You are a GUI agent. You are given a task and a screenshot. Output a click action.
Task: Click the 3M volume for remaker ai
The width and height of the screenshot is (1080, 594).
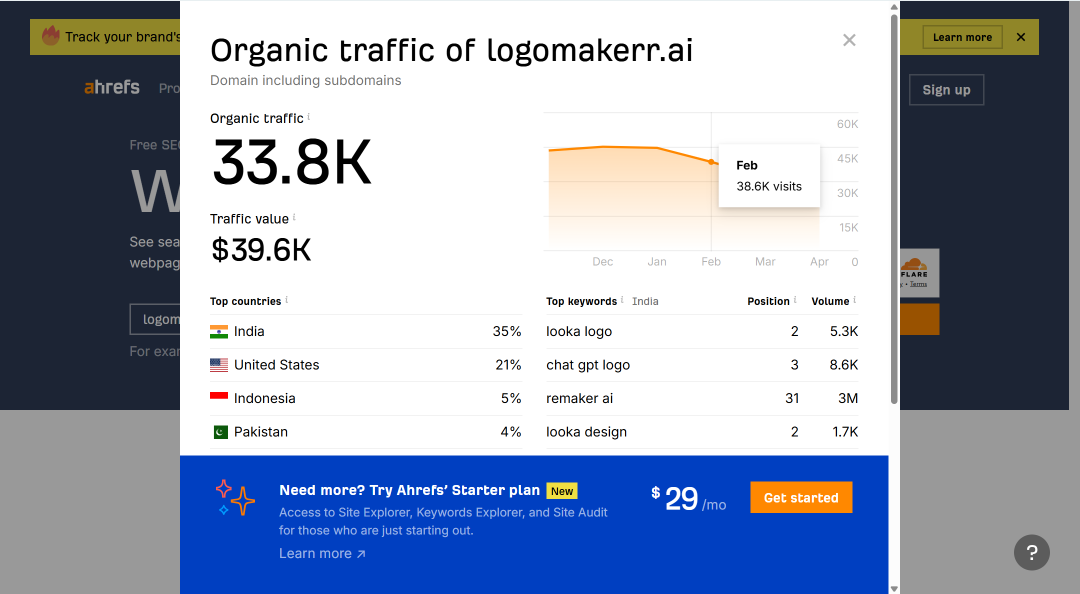(848, 398)
